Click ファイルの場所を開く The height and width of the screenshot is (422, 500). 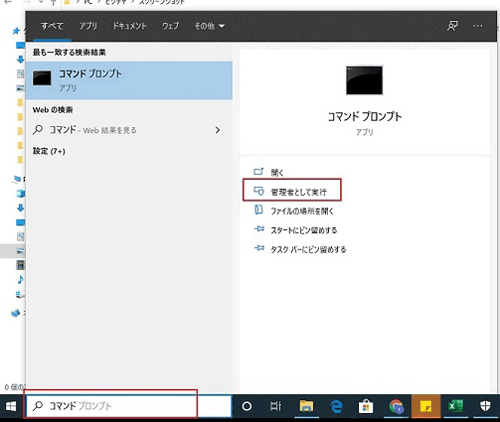[302, 211]
